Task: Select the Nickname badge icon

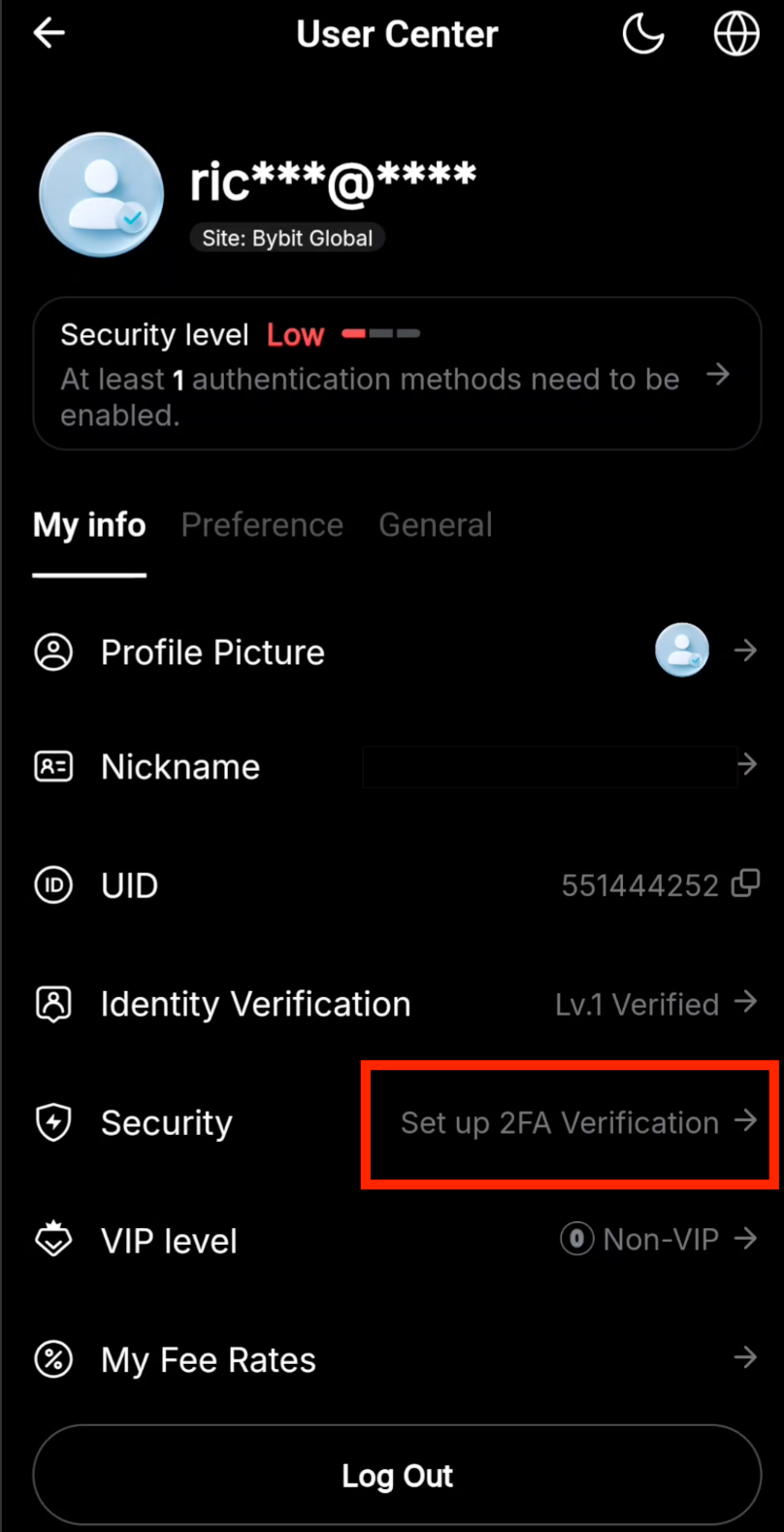Action: click(x=53, y=766)
